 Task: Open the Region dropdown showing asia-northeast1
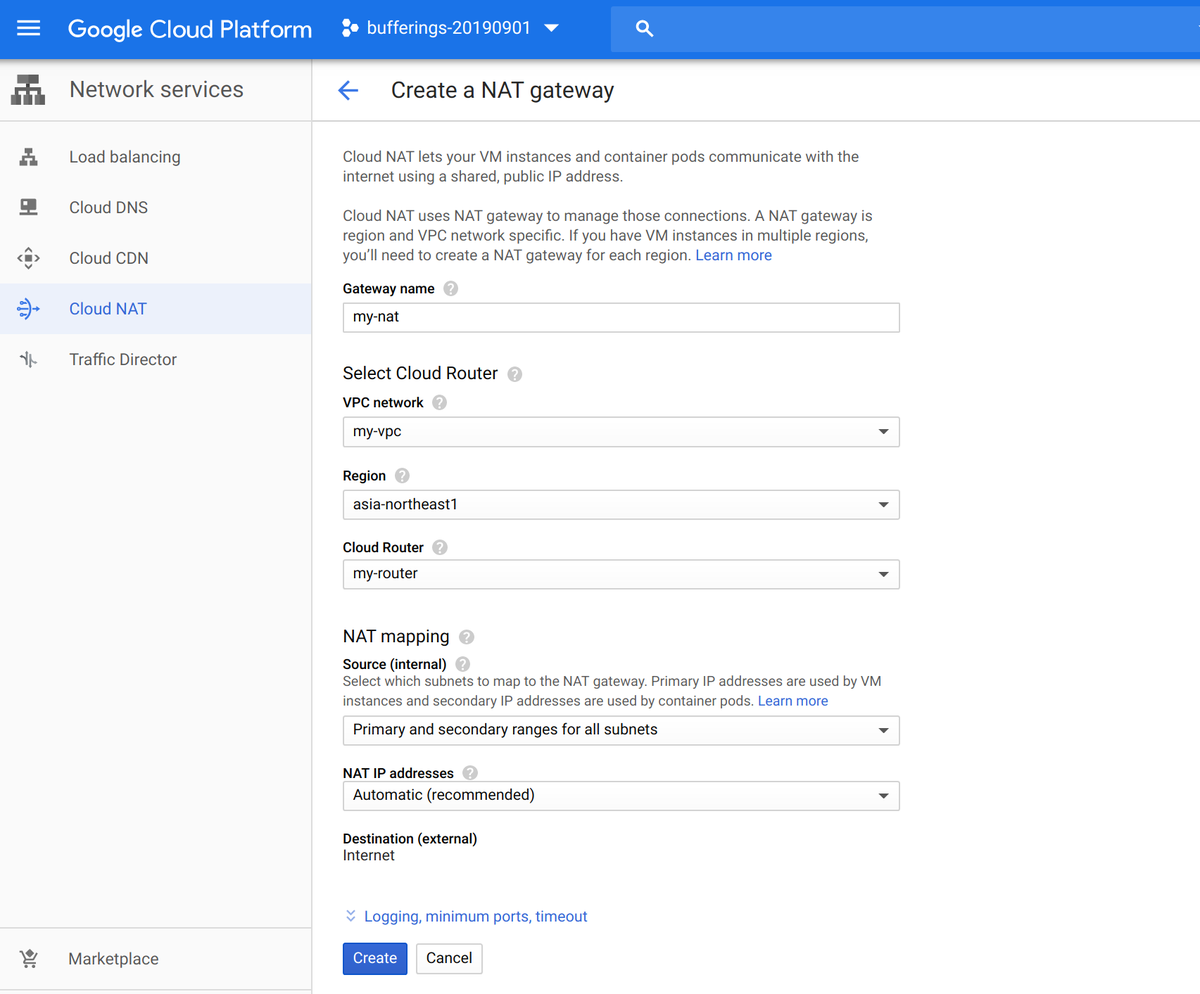(621, 505)
